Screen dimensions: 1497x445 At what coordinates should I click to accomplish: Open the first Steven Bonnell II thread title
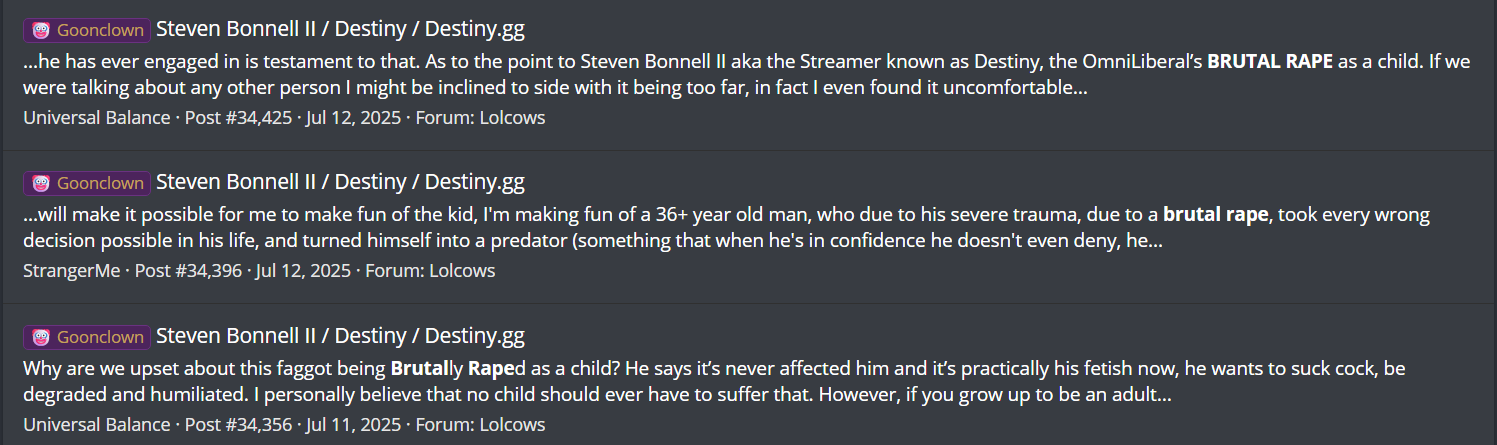340,29
